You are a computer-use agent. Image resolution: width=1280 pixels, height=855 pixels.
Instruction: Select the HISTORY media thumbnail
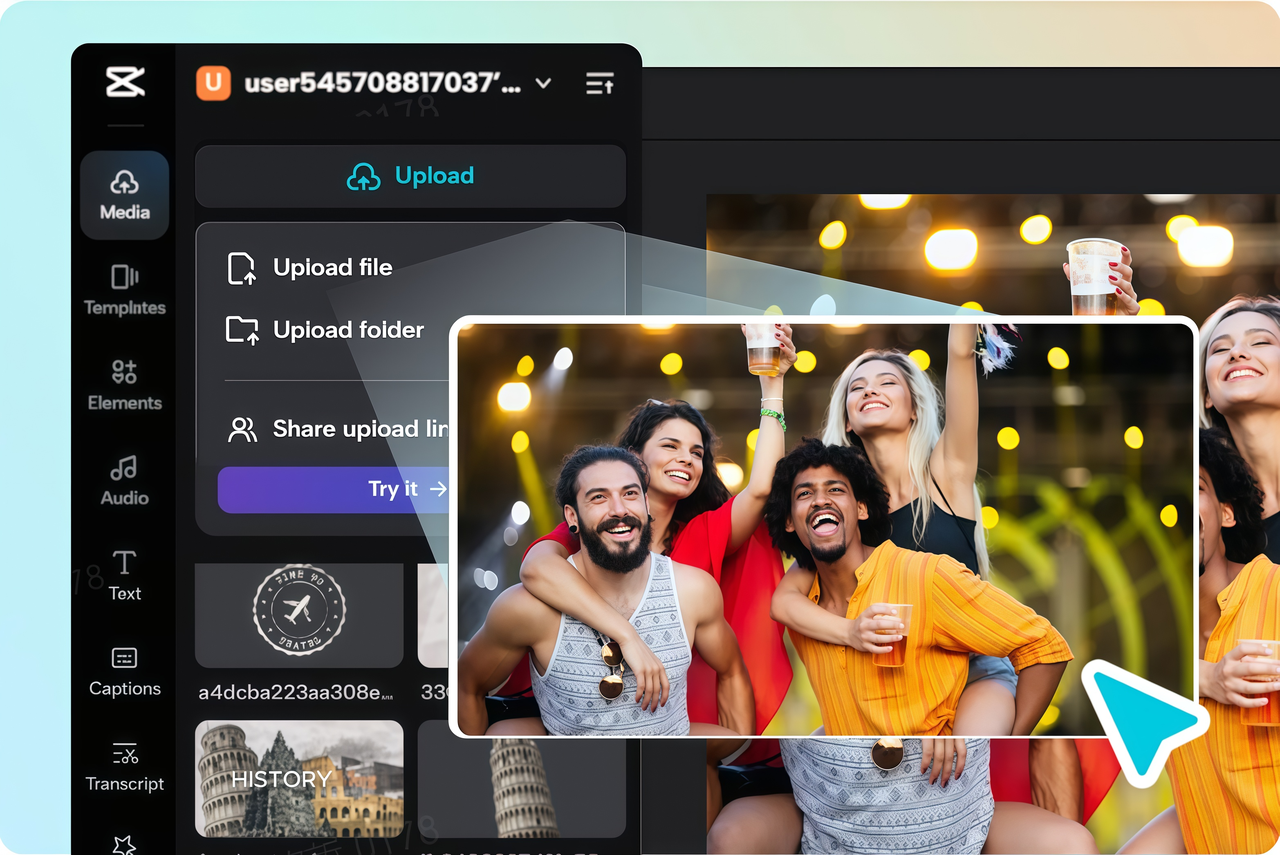tap(299, 778)
